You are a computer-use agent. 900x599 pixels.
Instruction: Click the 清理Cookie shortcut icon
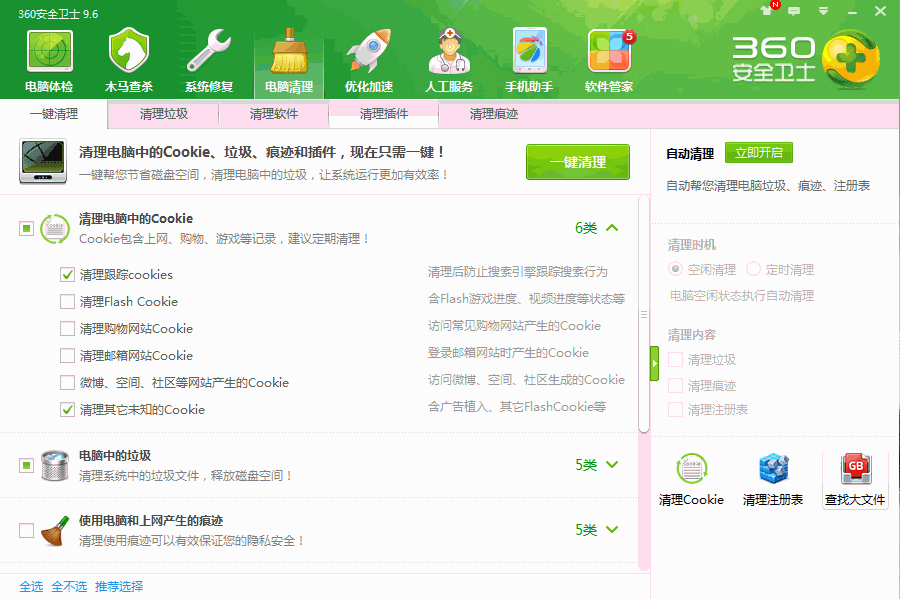tap(692, 469)
